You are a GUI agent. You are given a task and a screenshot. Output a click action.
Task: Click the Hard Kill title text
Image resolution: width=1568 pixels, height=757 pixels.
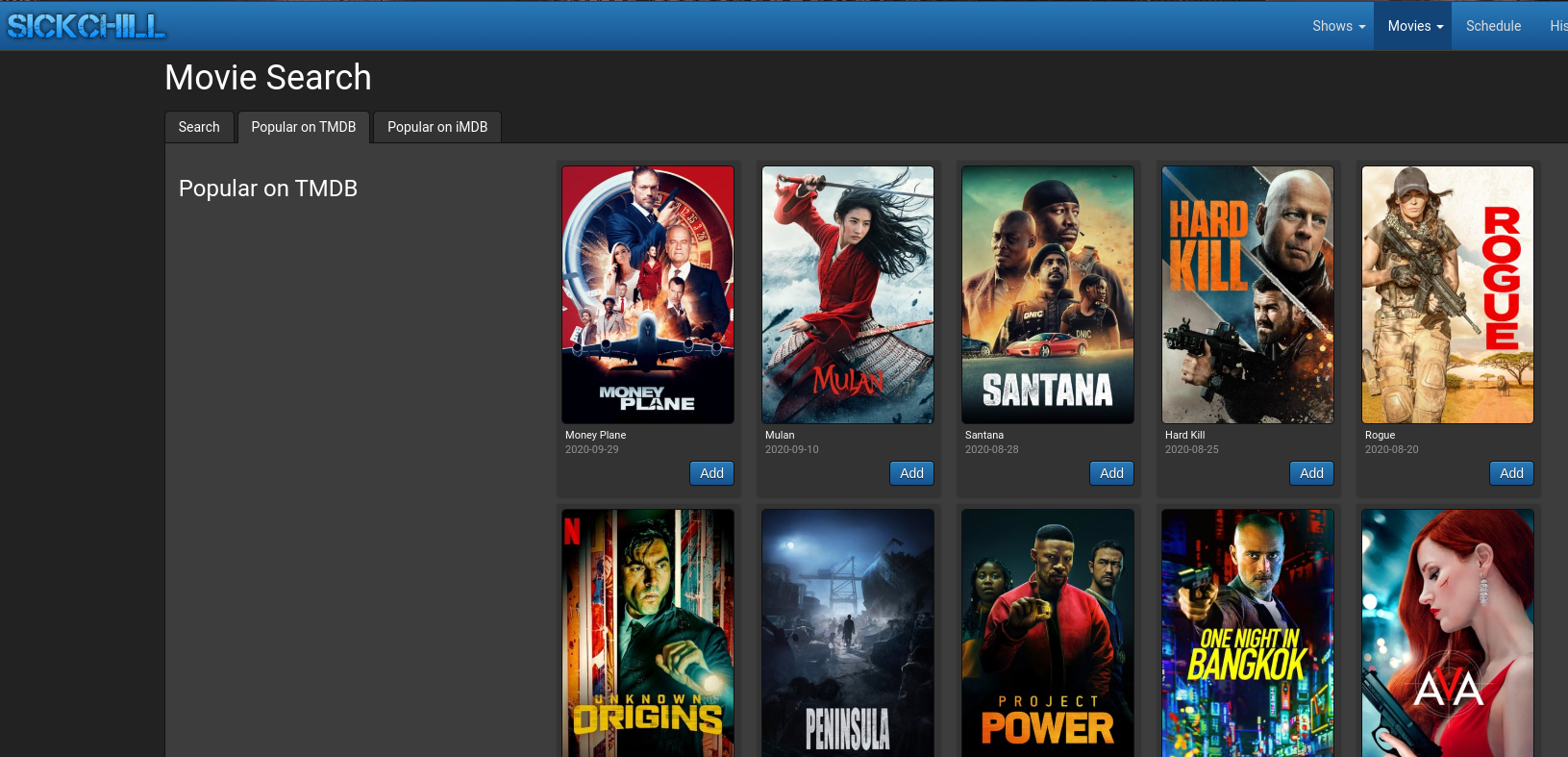tap(1184, 436)
